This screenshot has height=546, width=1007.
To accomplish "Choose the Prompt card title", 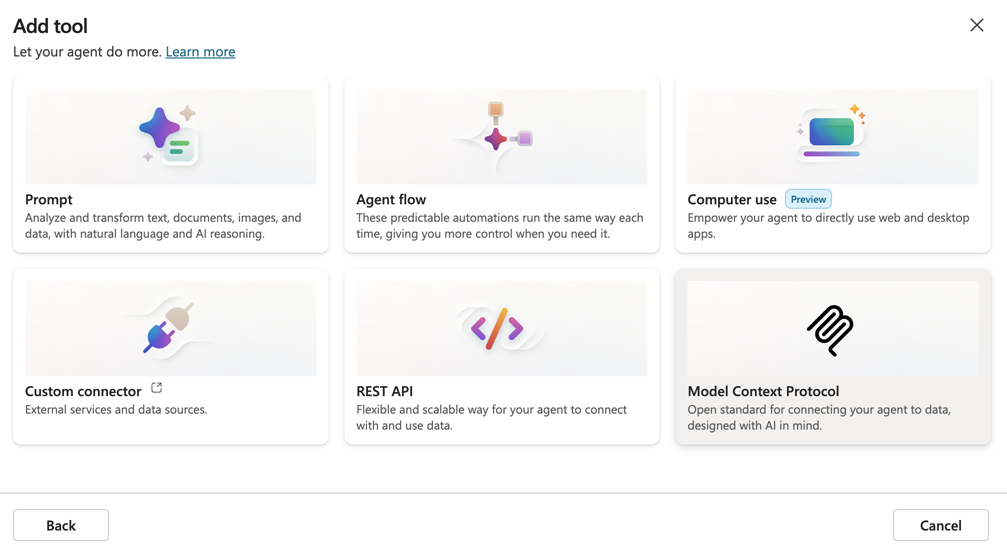I will point(49,199).
